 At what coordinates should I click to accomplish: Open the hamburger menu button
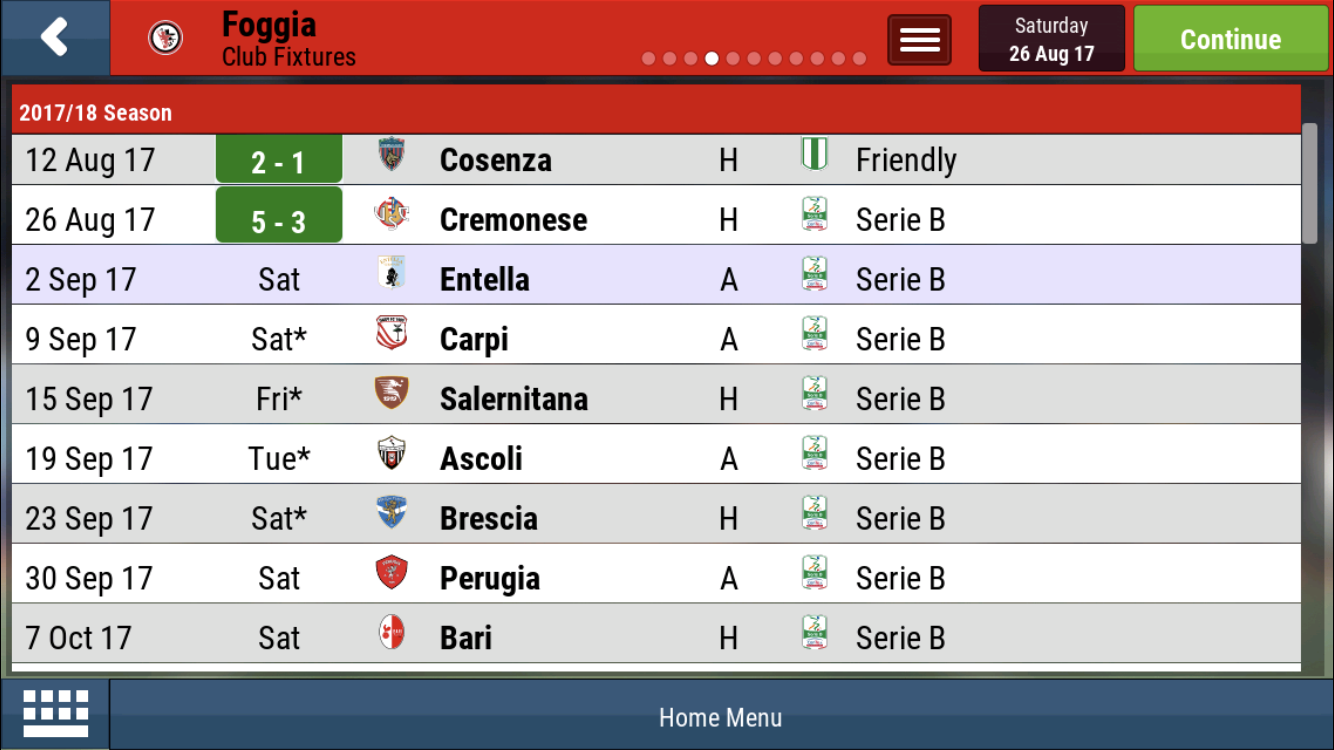[x=919, y=40]
